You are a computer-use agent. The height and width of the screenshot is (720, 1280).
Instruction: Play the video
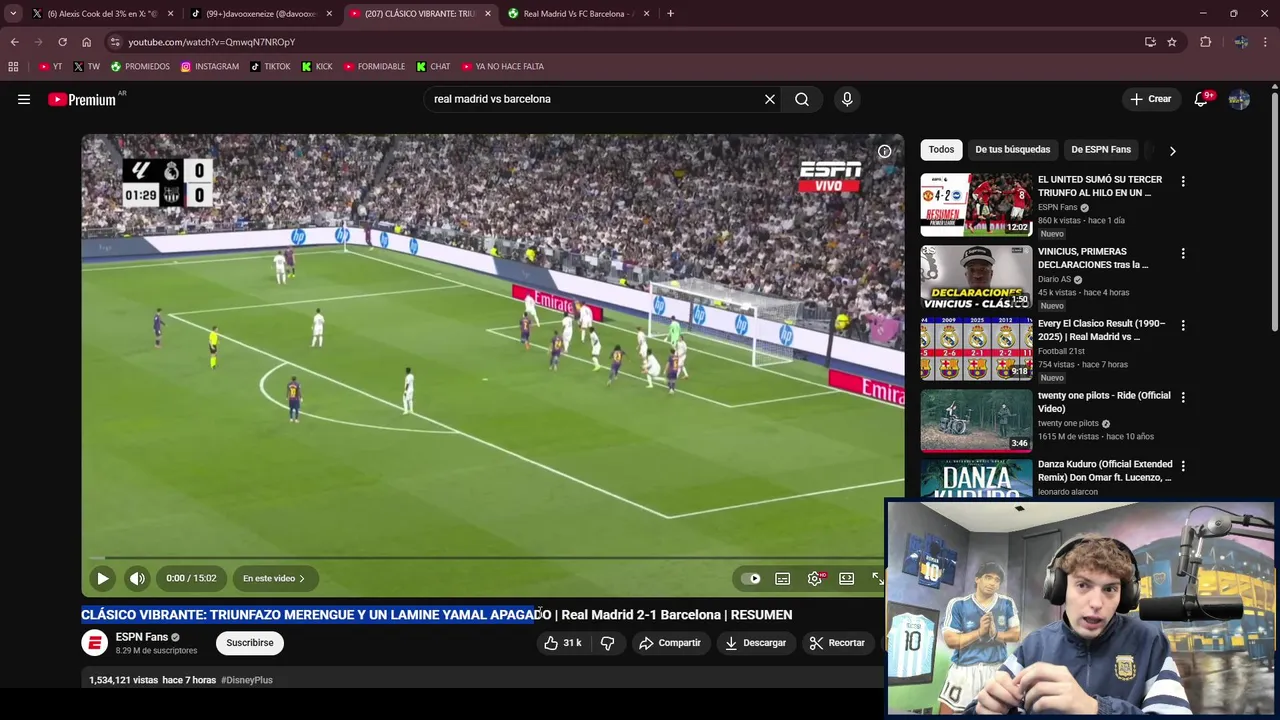[x=102, y=578]
